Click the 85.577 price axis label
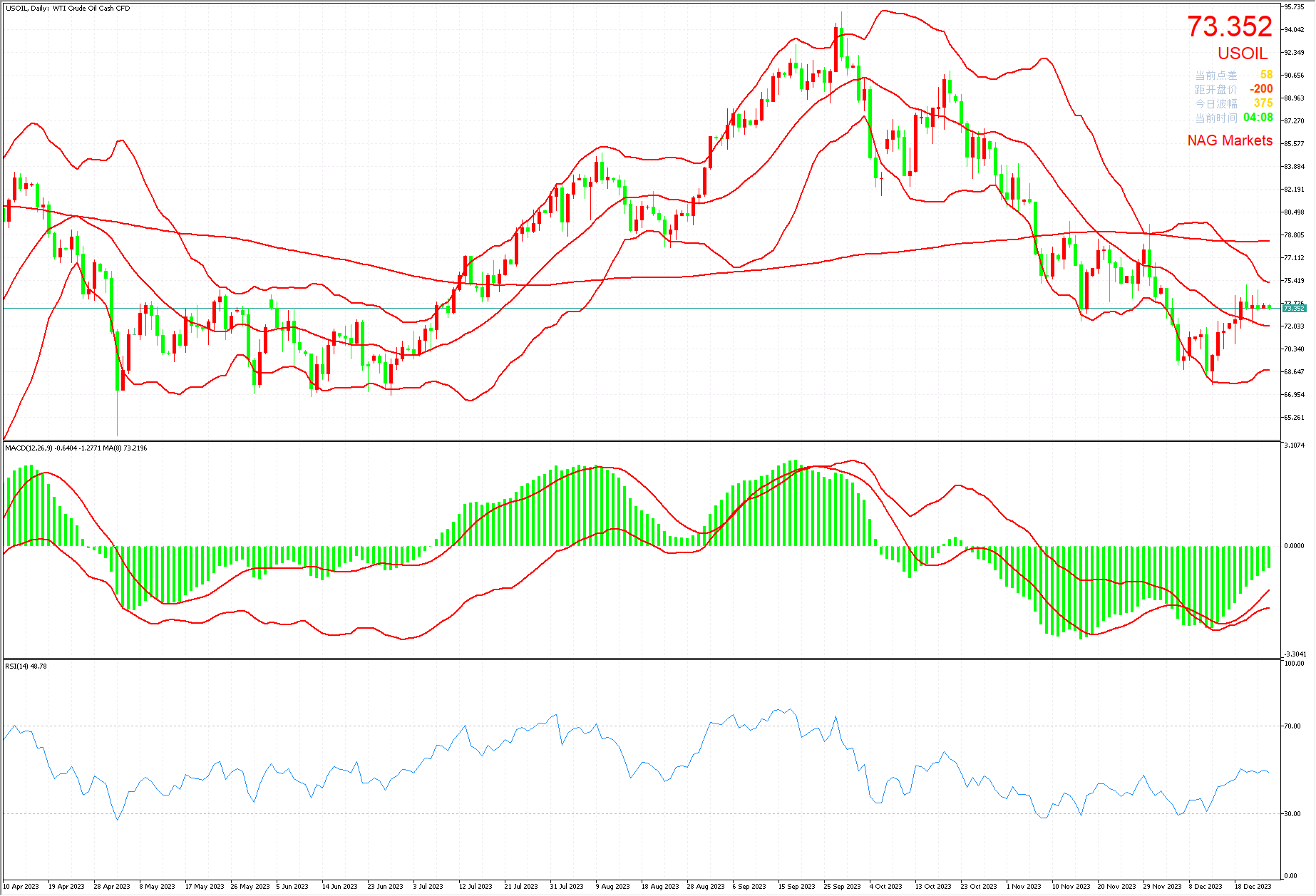Screen dimensions: 1316x896 pyautogui.click(x=1294, y=144)
